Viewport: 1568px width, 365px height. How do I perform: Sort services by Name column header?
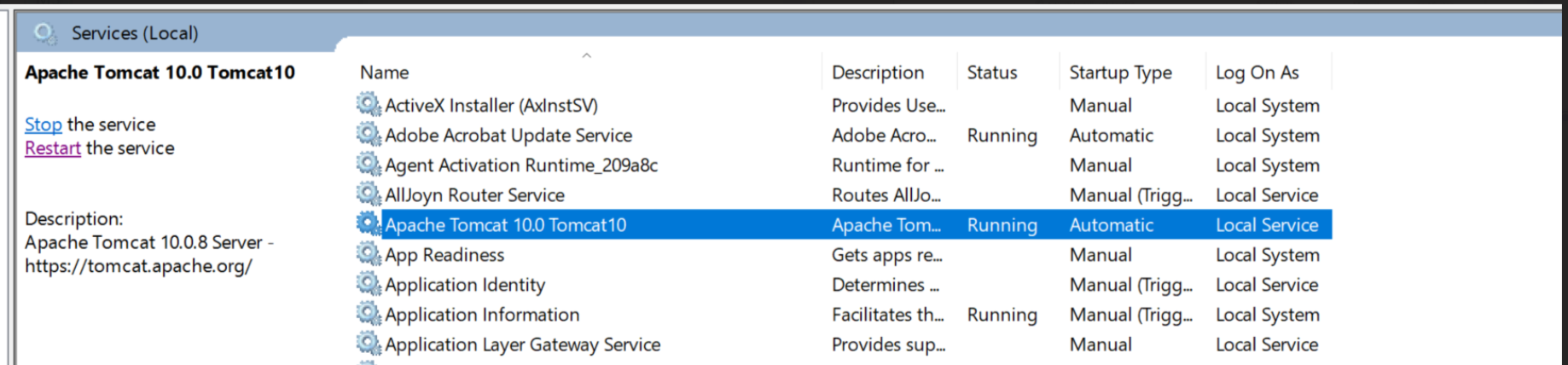(384, 72)
